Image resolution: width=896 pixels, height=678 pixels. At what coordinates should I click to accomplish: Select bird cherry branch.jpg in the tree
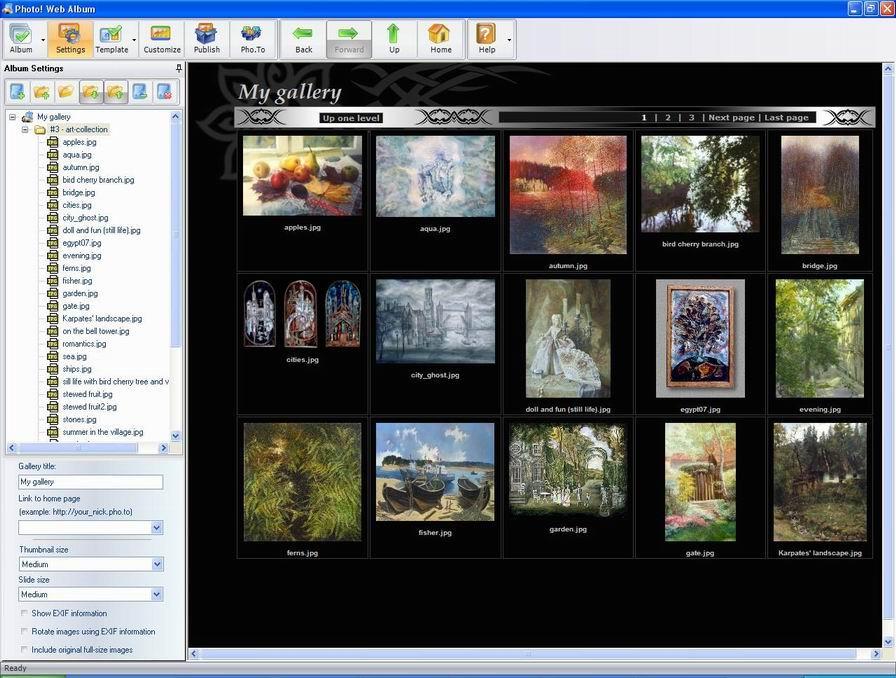point(98,180)
